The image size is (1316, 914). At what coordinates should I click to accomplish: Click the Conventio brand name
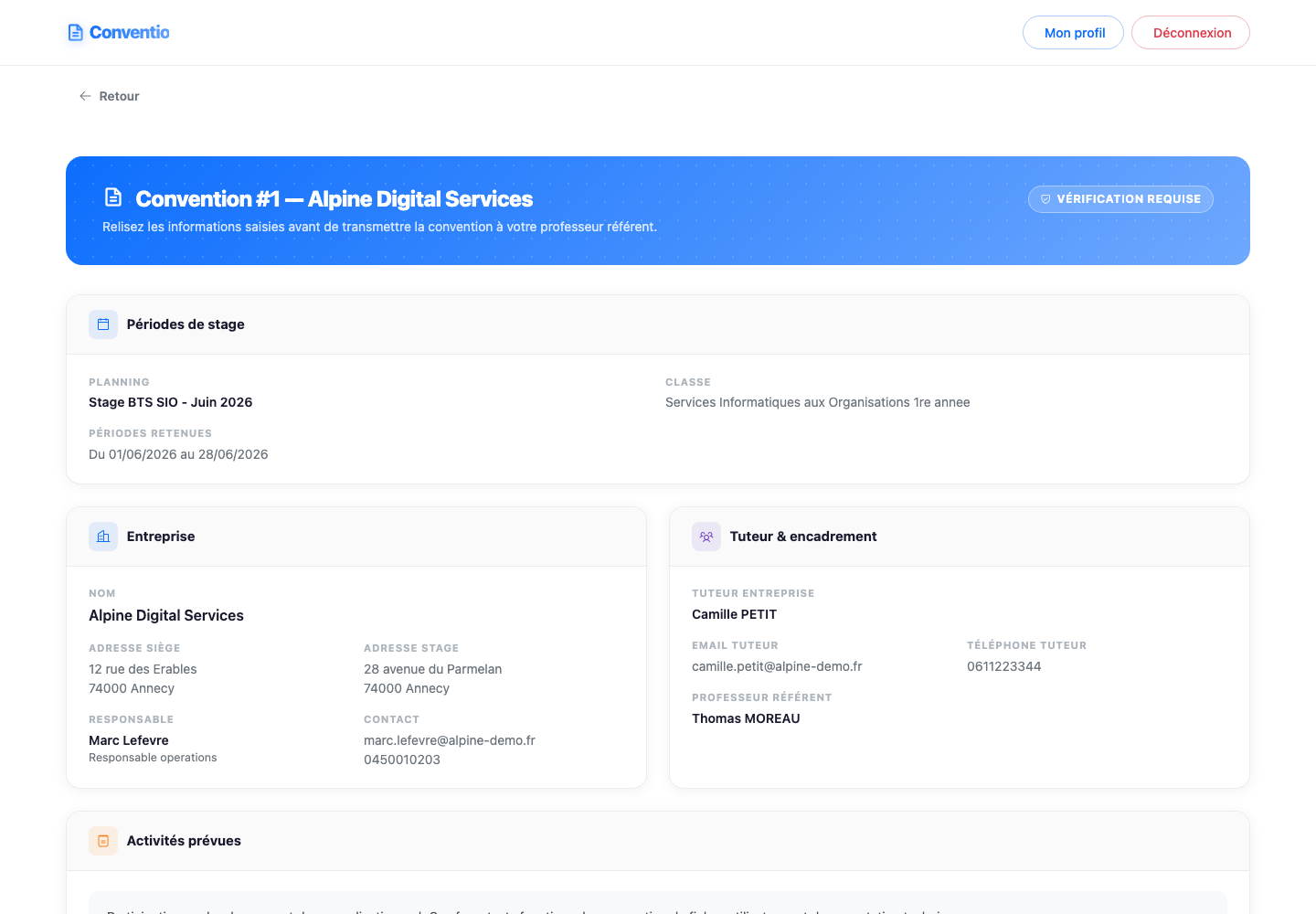pos(130,33)
